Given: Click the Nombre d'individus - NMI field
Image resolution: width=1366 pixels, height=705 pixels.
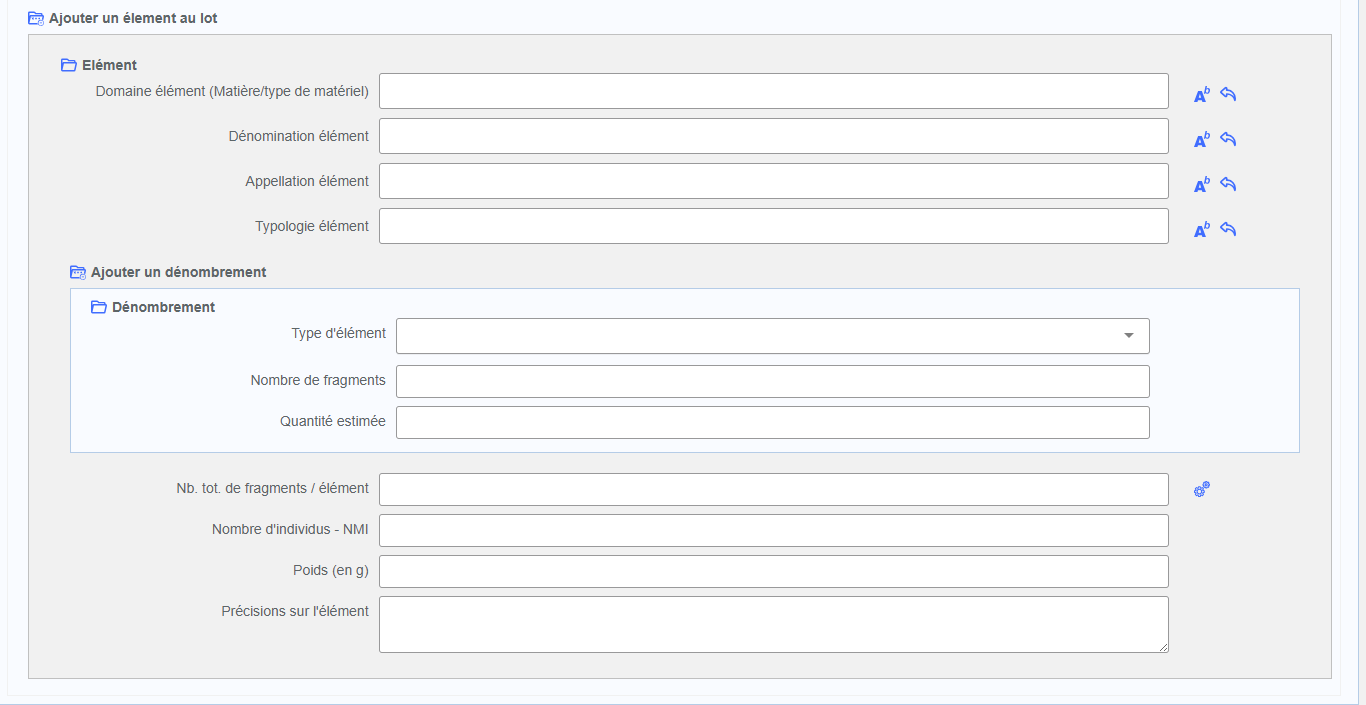Looking at the screenshot, I should (x=773, y=530).
